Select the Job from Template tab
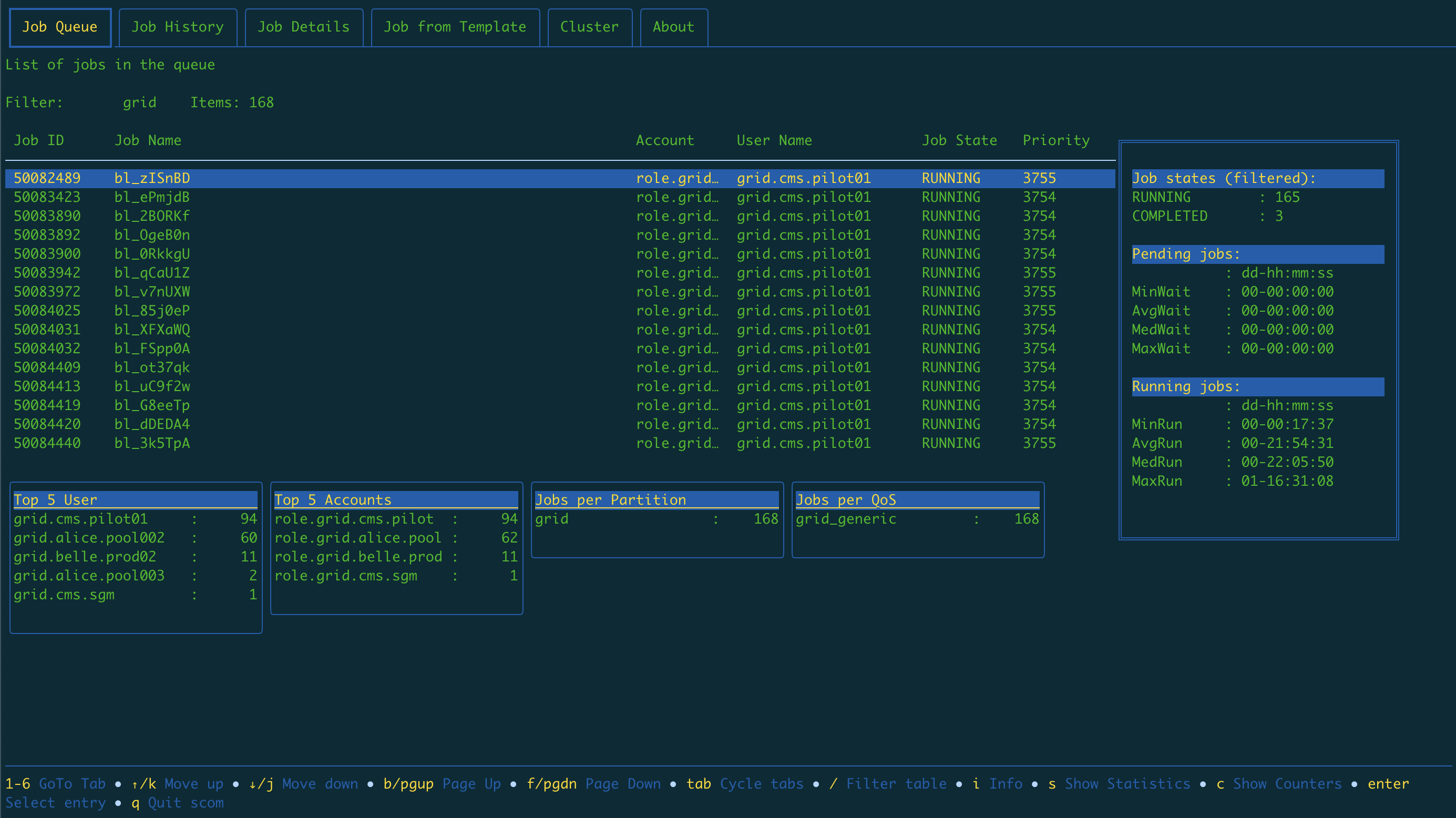Image resolution: width=1456 pixels, height=818 pixels. tap(455, 27)
